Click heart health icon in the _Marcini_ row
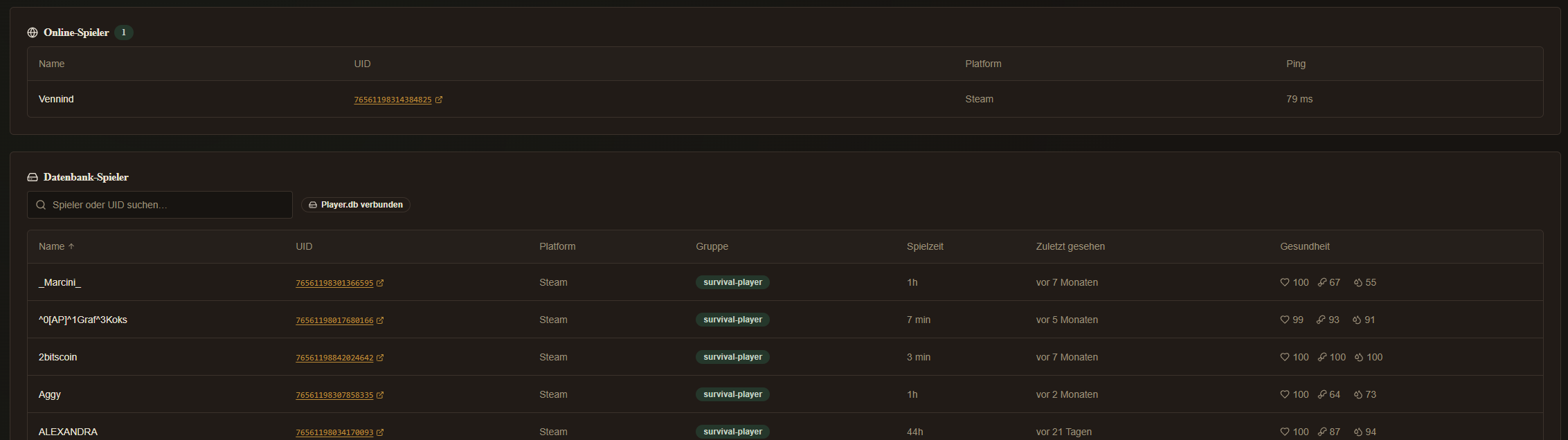1568x440 pixels. (1285, 282)
